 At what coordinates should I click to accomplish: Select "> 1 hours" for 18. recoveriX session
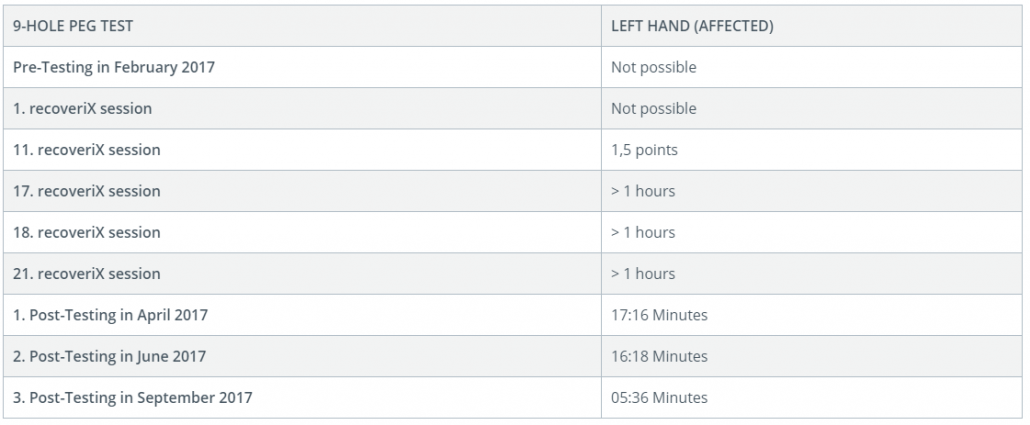[643, 232]
